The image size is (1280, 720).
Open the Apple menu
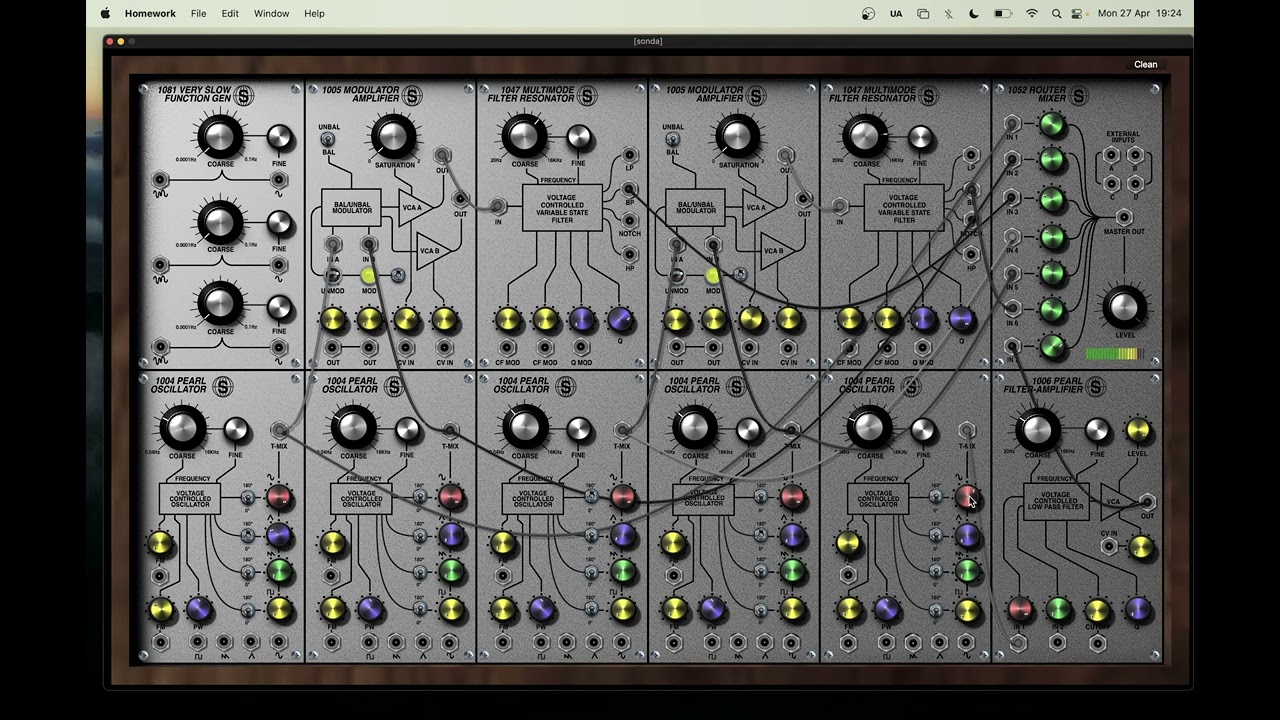pos(105,13)
